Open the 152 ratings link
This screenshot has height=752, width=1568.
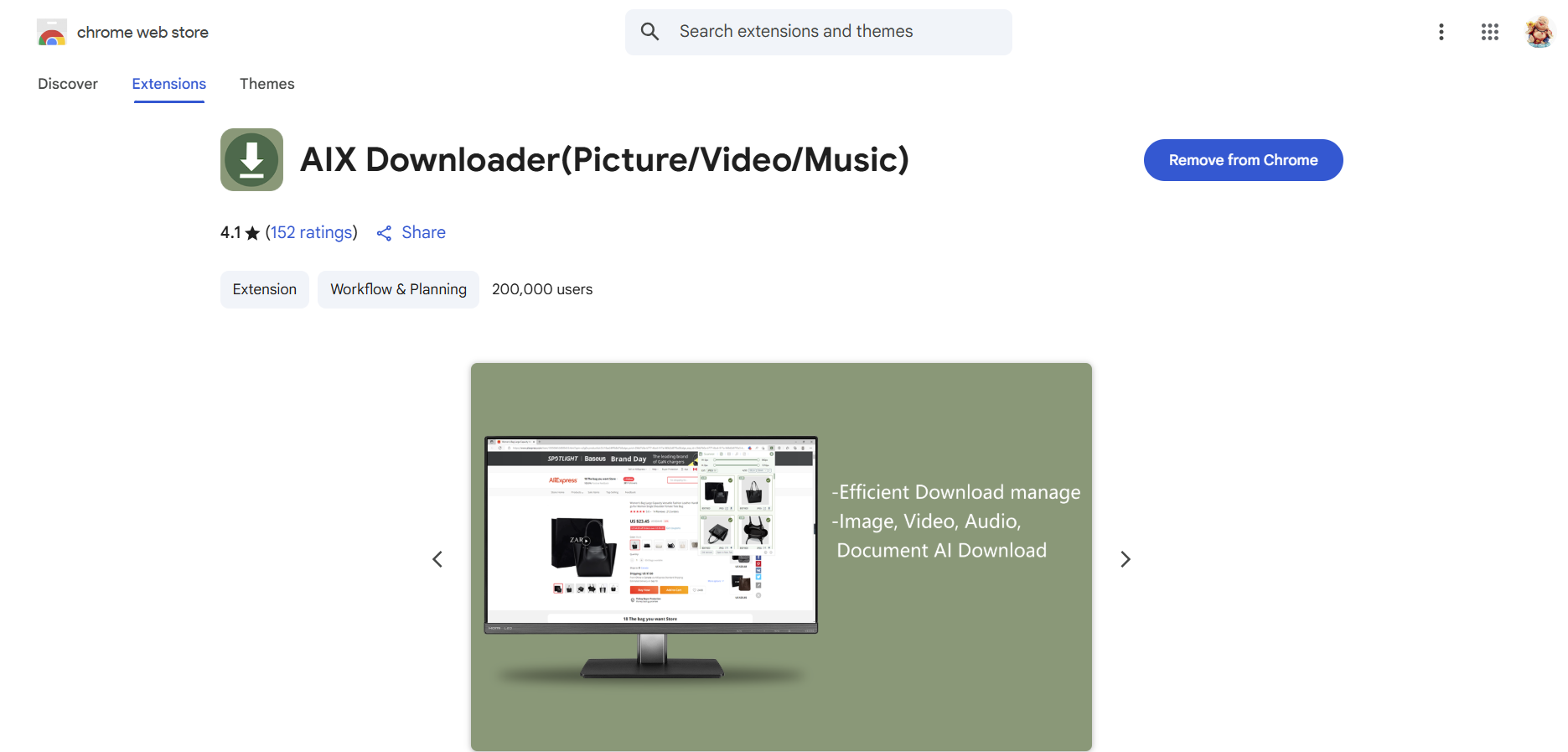(311, 232)
